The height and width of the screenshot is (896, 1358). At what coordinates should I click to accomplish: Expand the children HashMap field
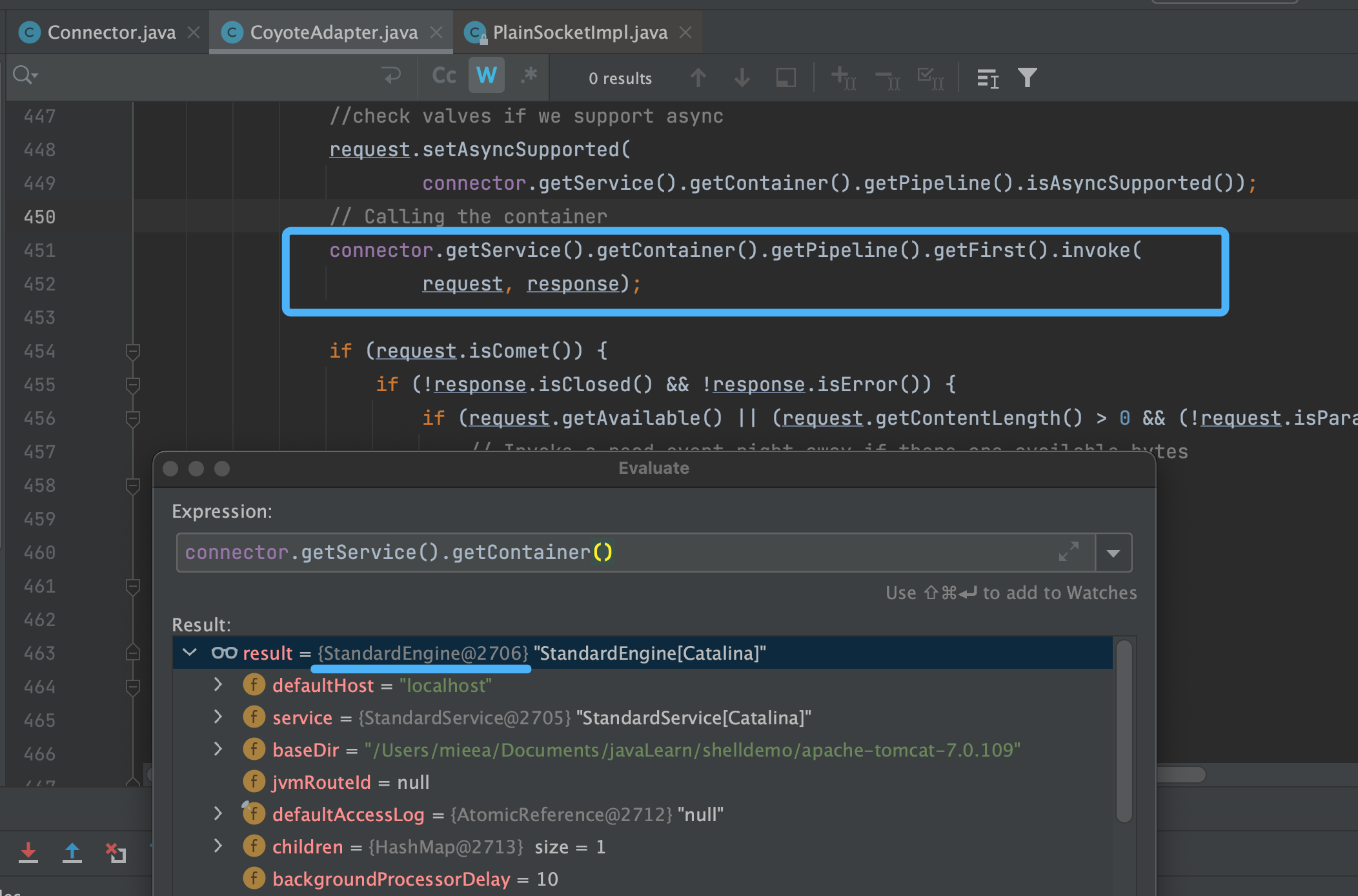218,846
